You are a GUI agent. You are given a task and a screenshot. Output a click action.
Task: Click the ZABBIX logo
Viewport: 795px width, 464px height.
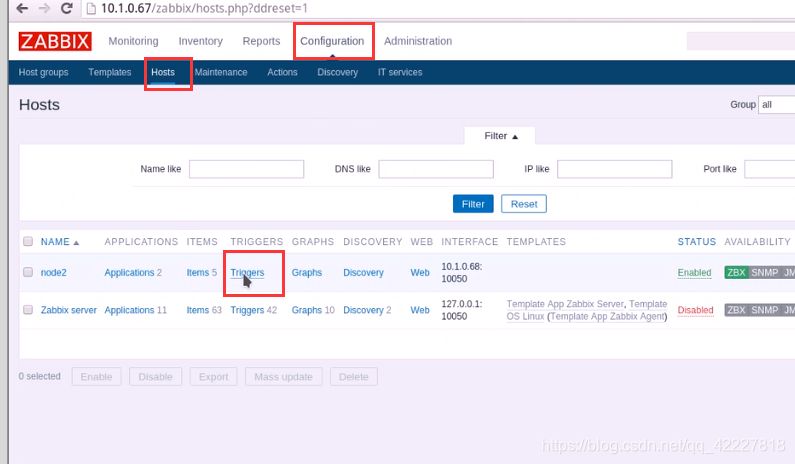coord(55,41)
